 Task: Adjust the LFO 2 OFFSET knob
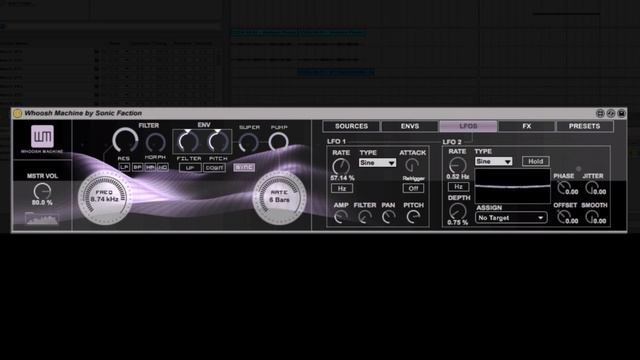click(x=564, y=217)
